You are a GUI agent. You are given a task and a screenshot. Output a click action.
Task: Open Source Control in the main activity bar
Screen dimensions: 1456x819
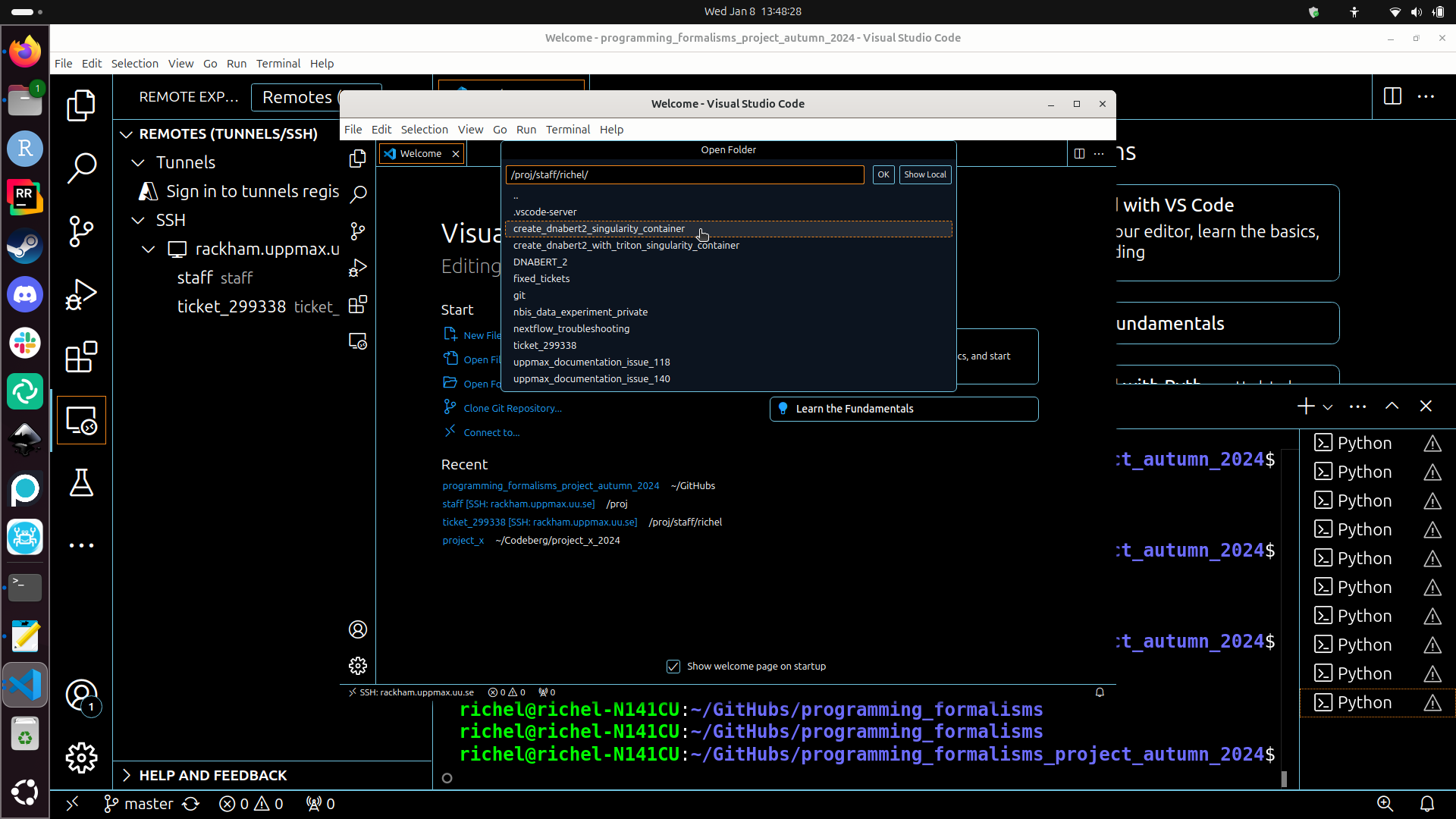(x=81, y=231)
